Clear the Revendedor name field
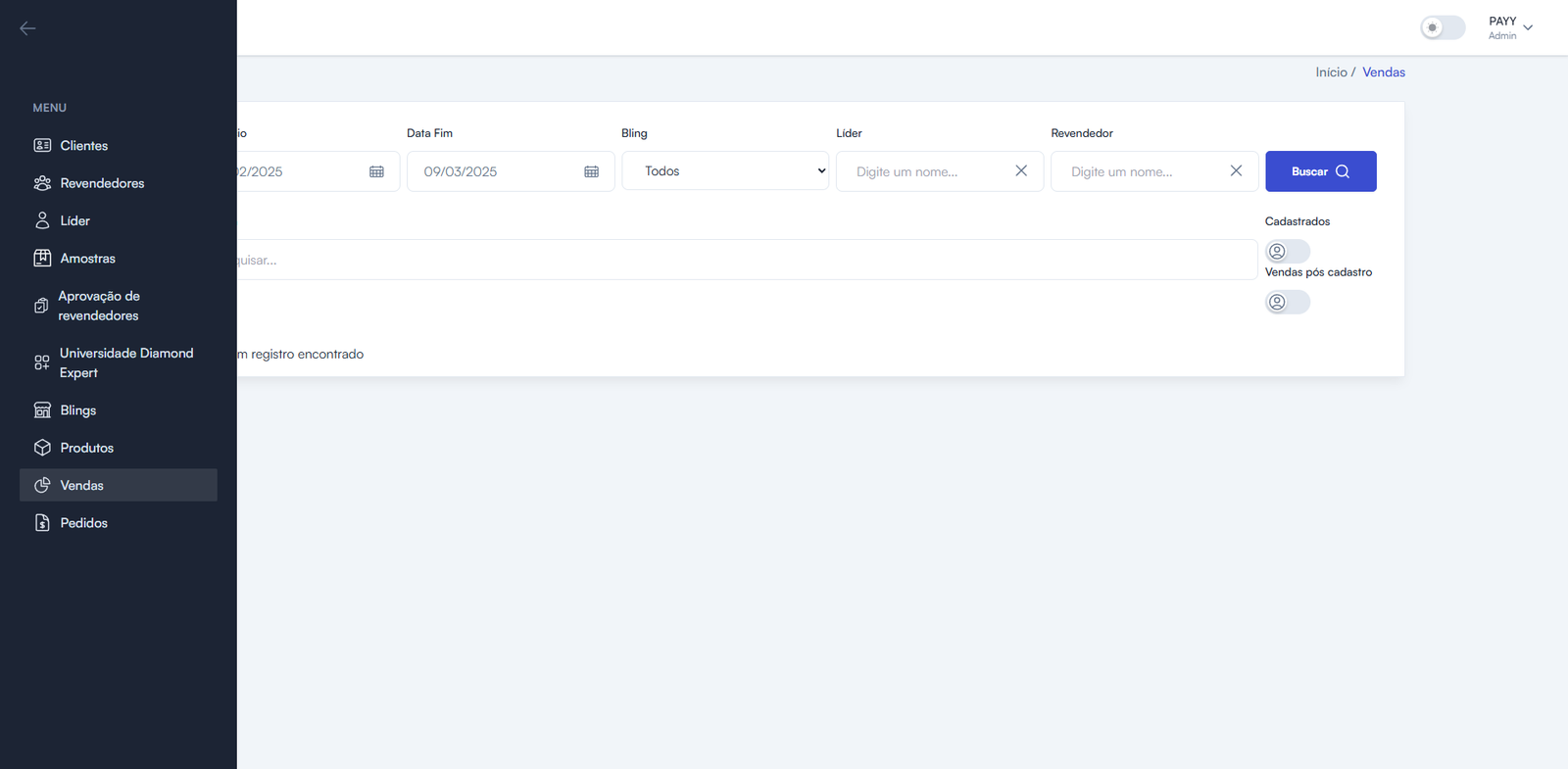This screenshot has width=1568, height=769. [1236, 170]
